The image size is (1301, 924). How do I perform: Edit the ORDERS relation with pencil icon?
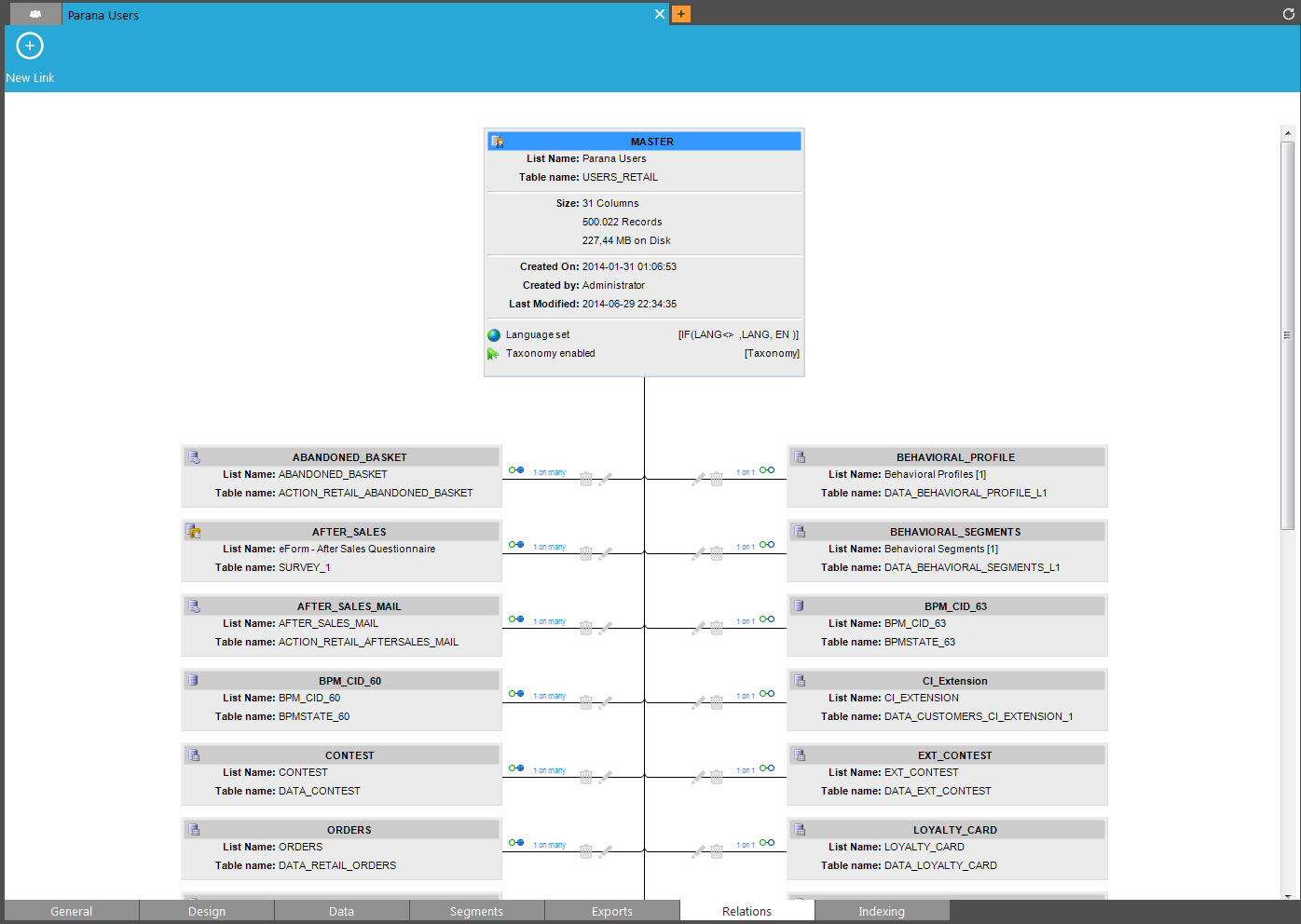point(605,851)
